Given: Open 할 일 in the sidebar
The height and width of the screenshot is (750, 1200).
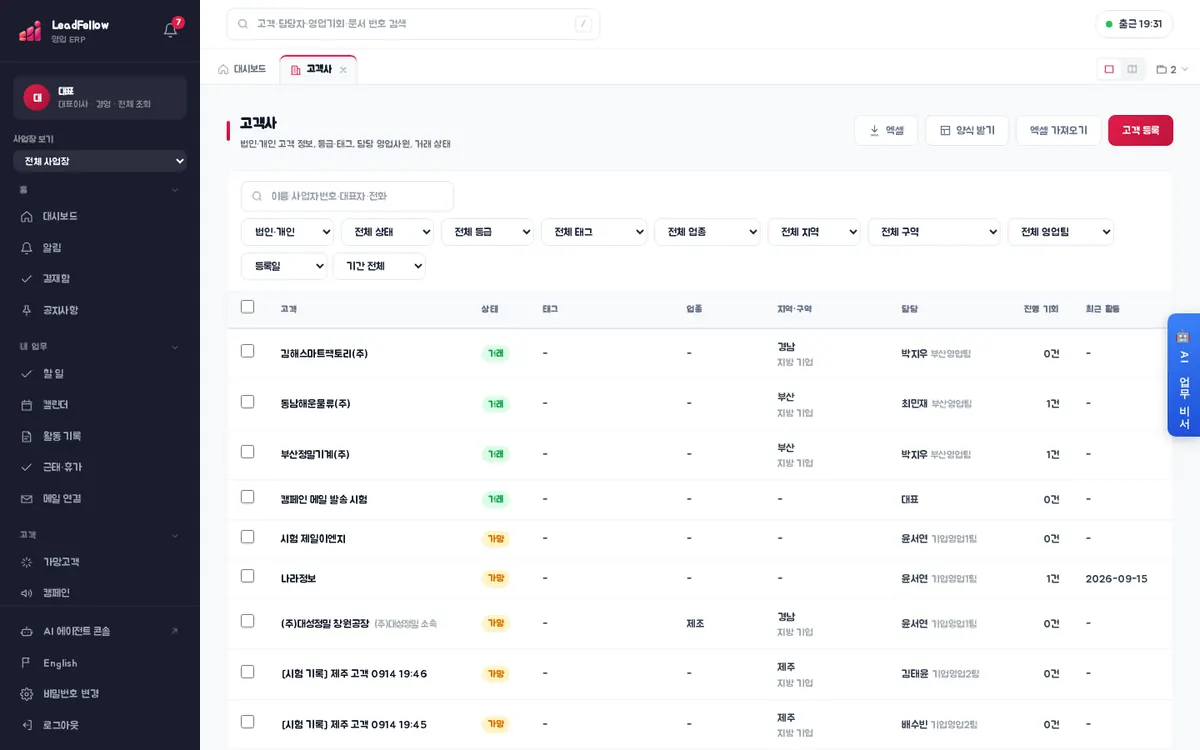Looking at the screenshot, I should (100, 373).
